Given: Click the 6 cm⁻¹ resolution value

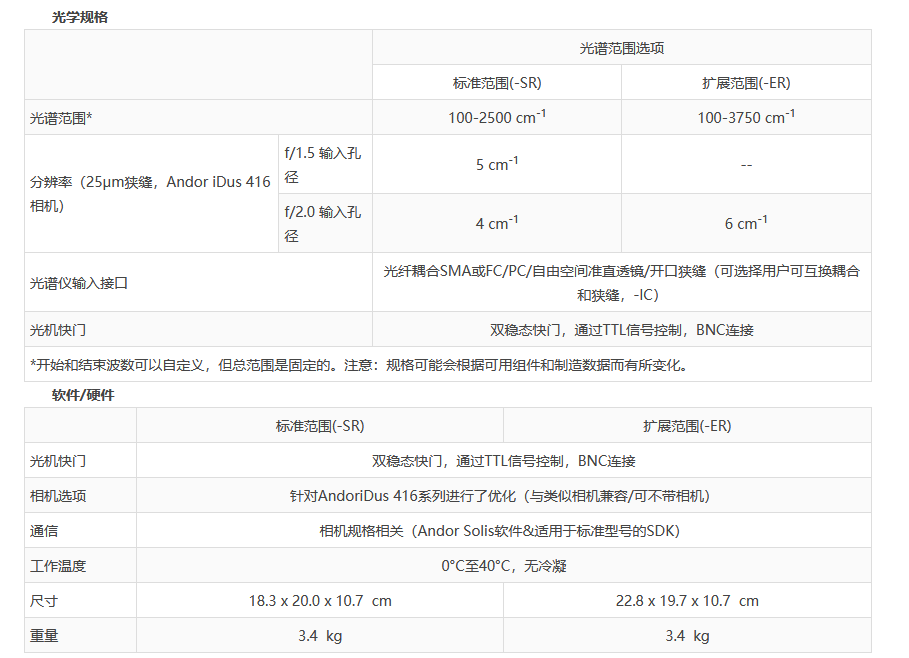Looking at the screenshot, I should coord(746,224).
